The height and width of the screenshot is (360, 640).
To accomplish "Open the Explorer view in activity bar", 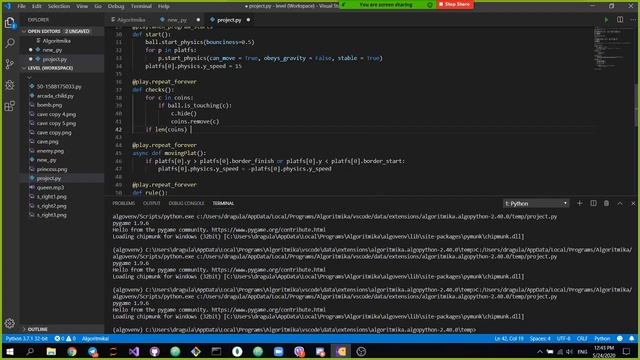I will tap(10, 23).
